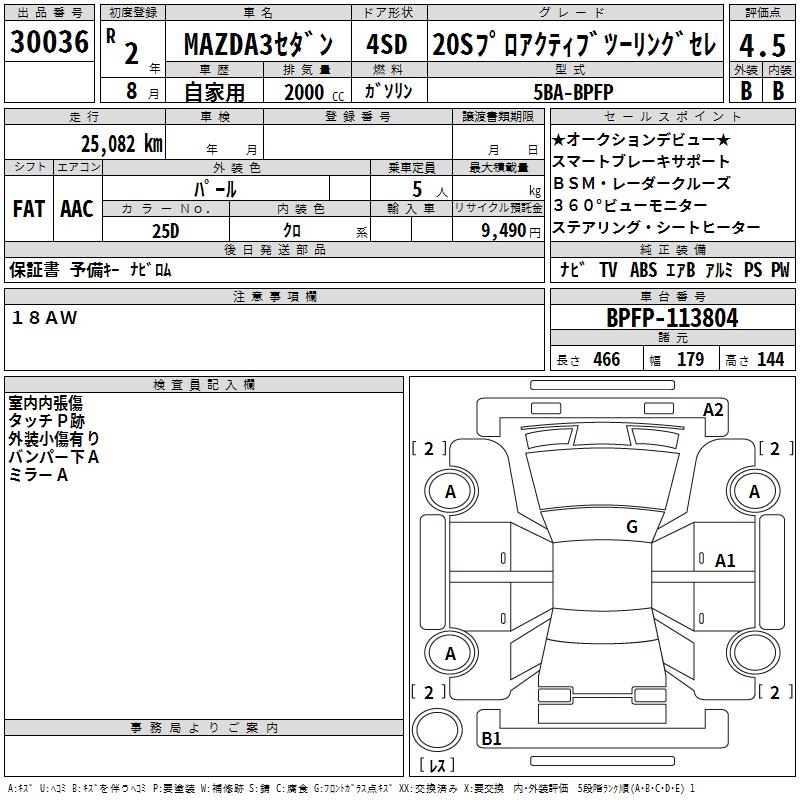800x800 pixels.
Task: Click the door type value 4SD
Action: 387,44
